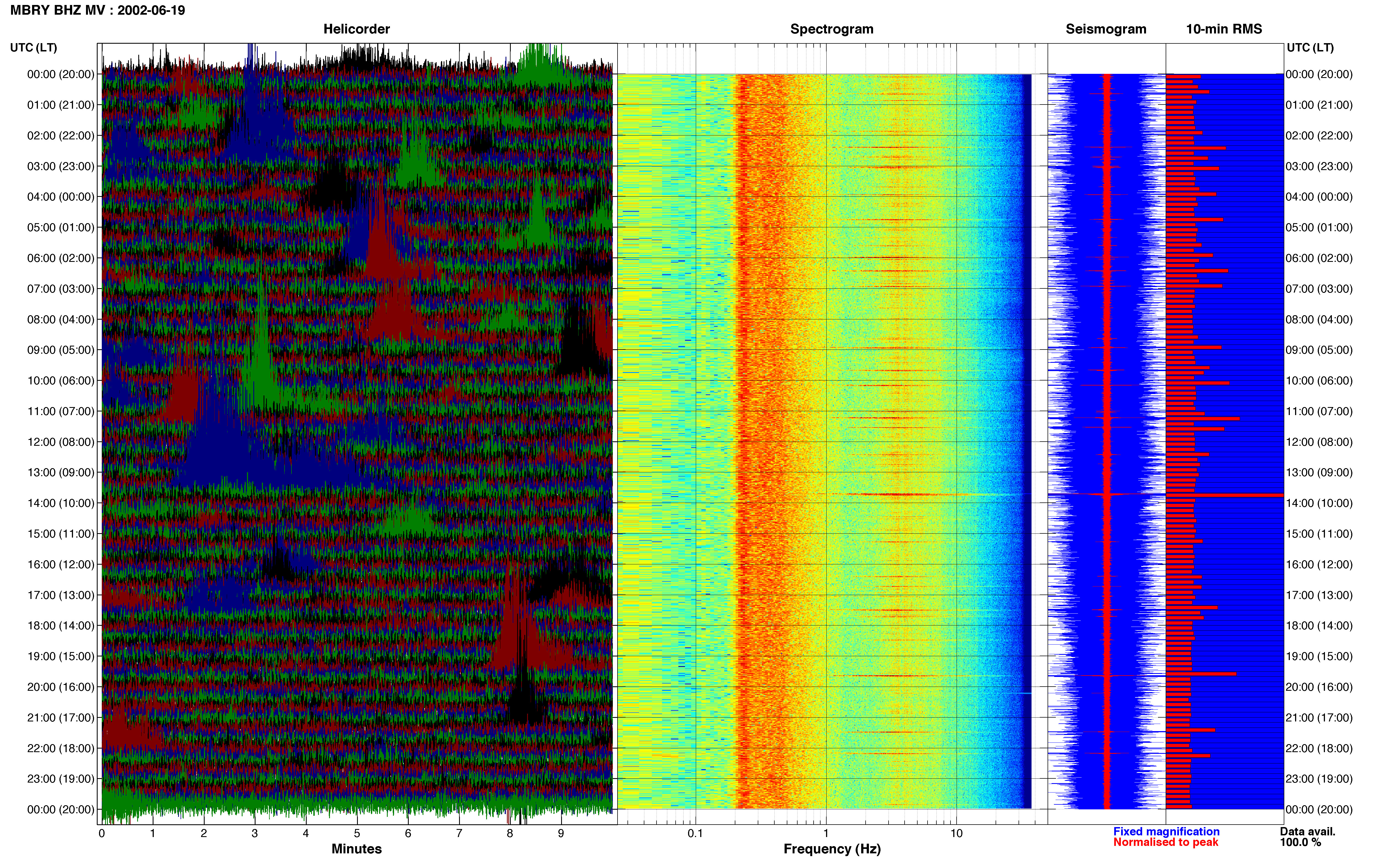
Task: Click left time label '21:00 (17:00)'
Action: tap(61, 718)
